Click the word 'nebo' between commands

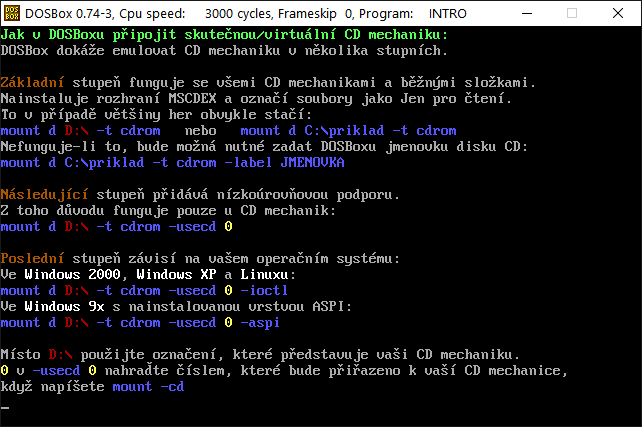(201, 131)
